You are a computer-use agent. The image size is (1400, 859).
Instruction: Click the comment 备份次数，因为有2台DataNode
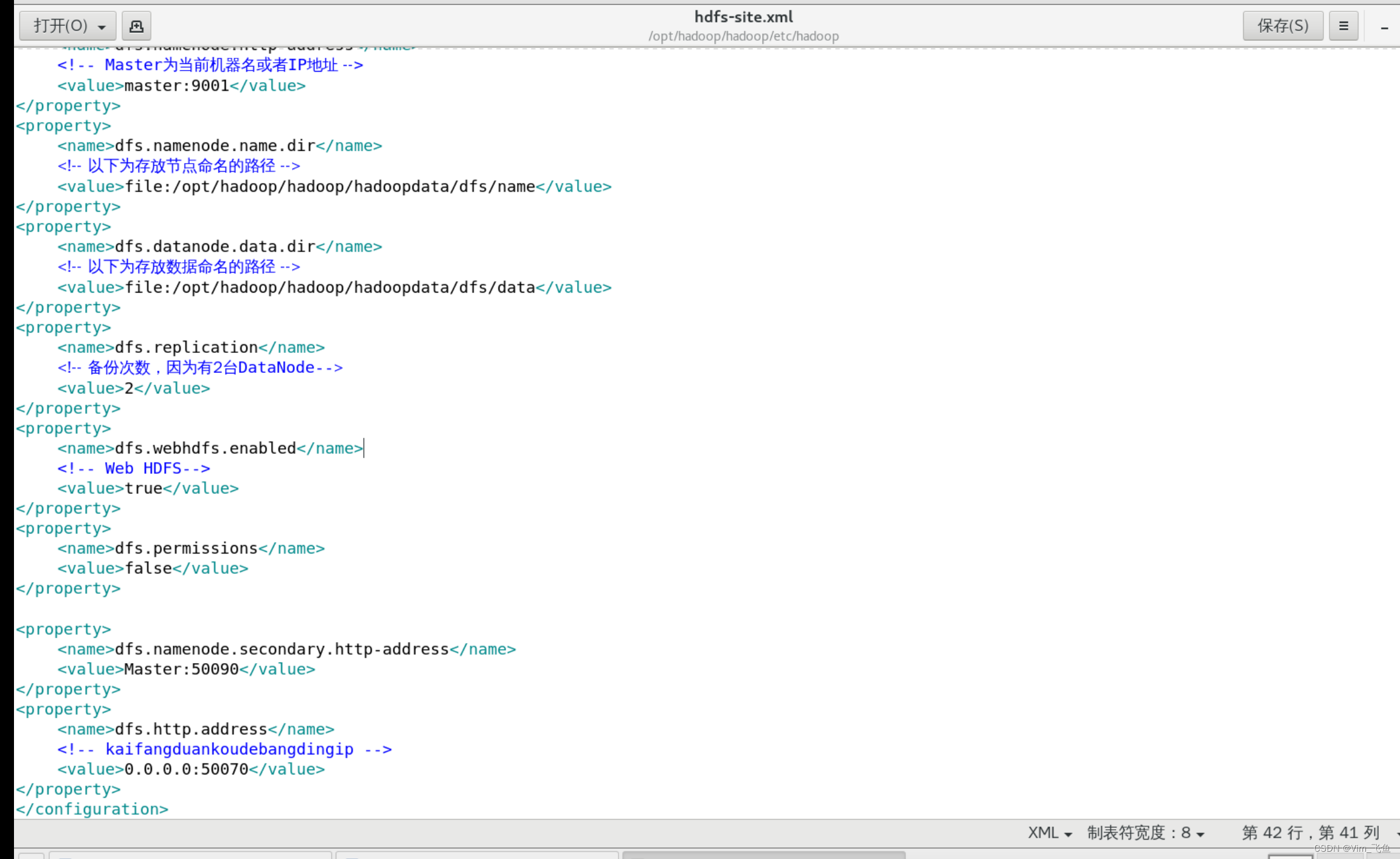tap(200, 368)
